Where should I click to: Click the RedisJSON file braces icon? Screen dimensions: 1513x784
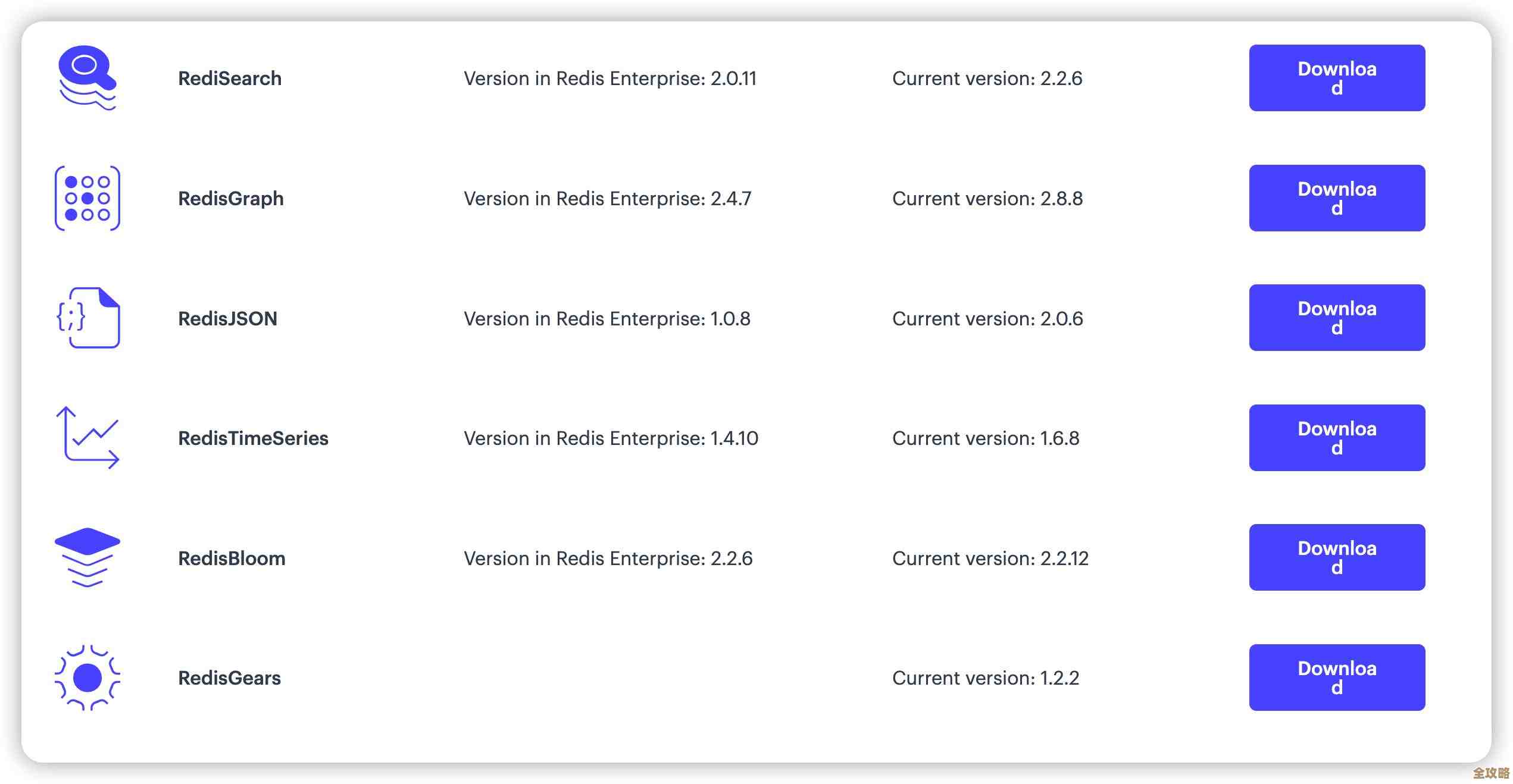pyautogui.click(x=88, y=318)
